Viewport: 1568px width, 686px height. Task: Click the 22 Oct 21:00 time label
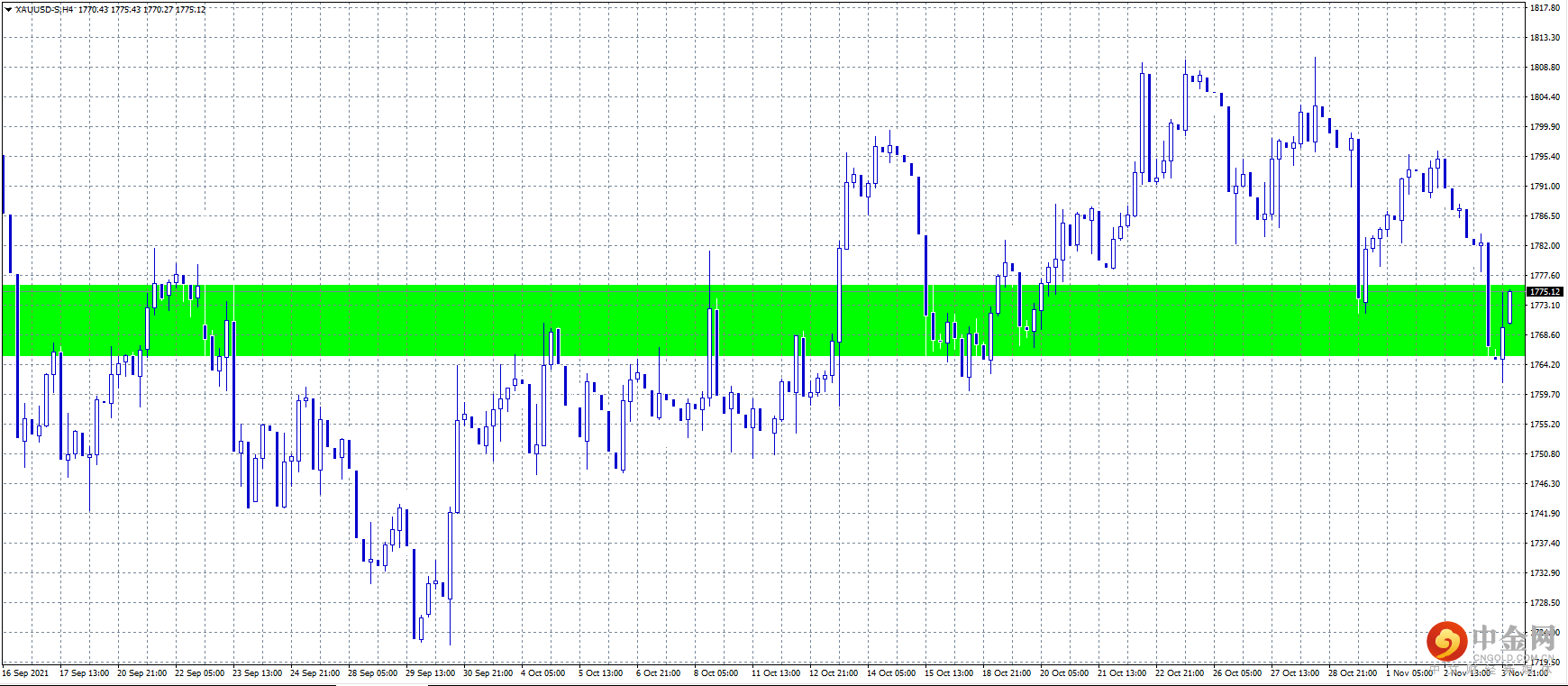tap(1180, 673)
